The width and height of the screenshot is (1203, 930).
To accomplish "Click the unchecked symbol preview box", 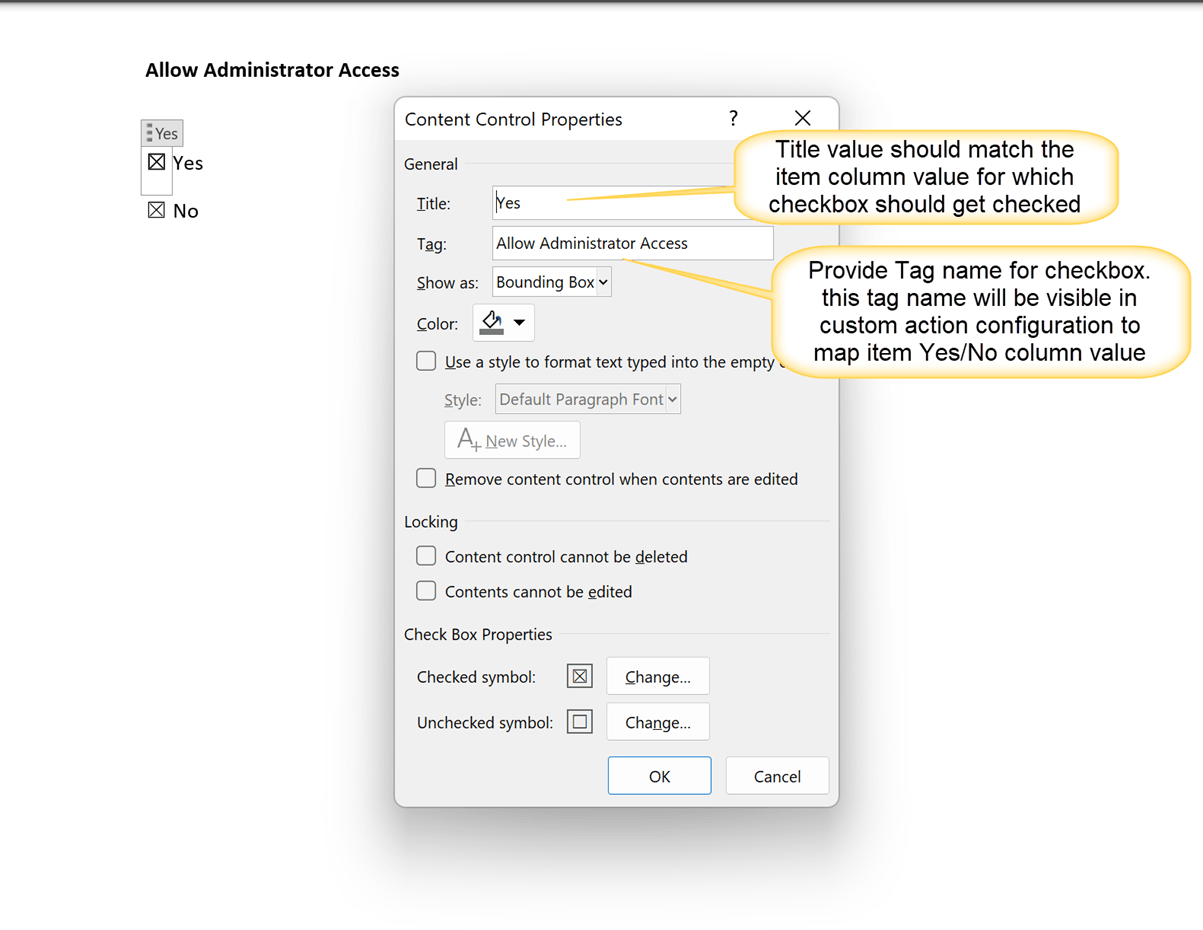I will pyautogui.click(x=579, y=721).
